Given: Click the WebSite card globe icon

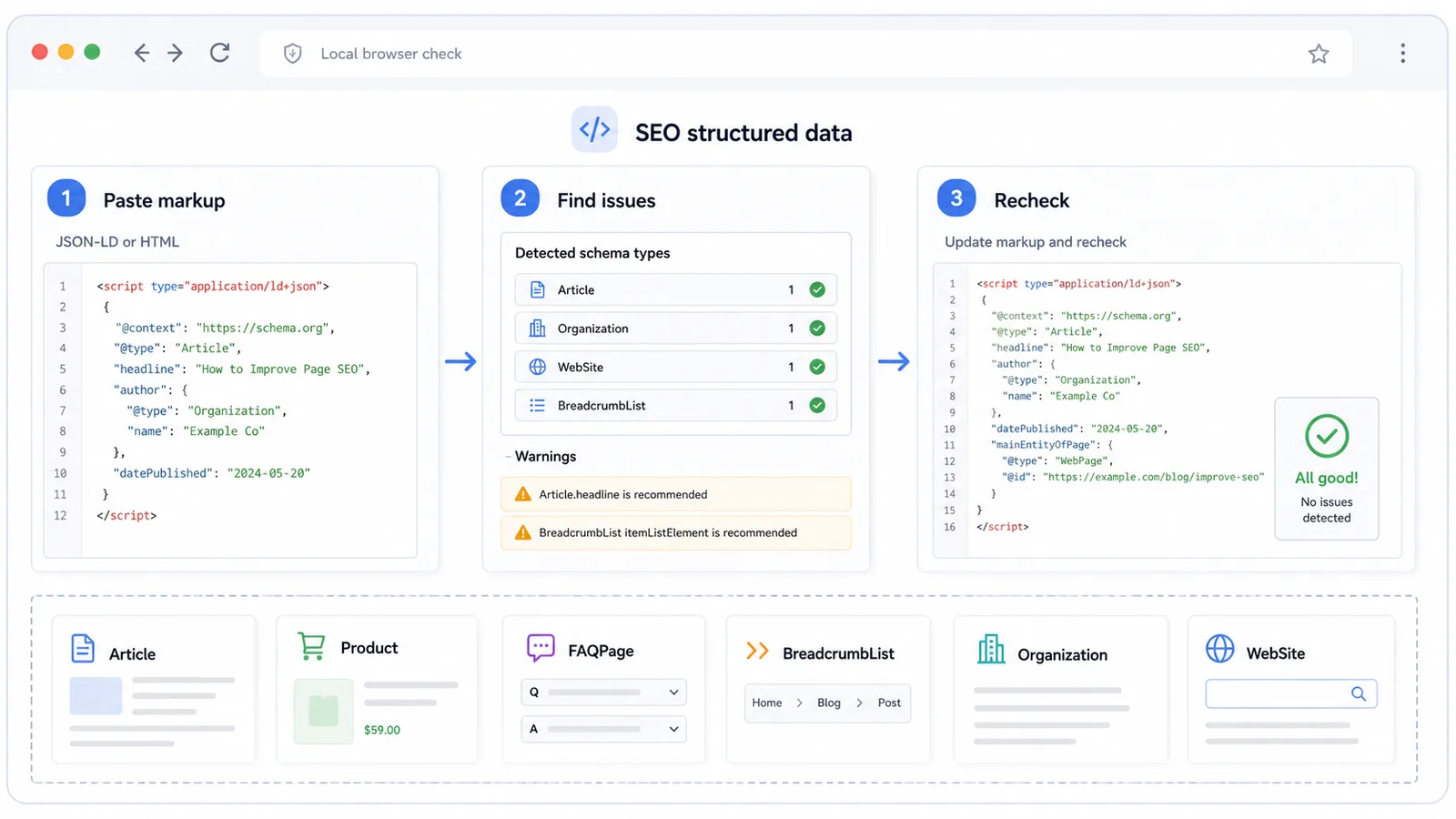Looking at the screenshot, I should point(1220,649).
